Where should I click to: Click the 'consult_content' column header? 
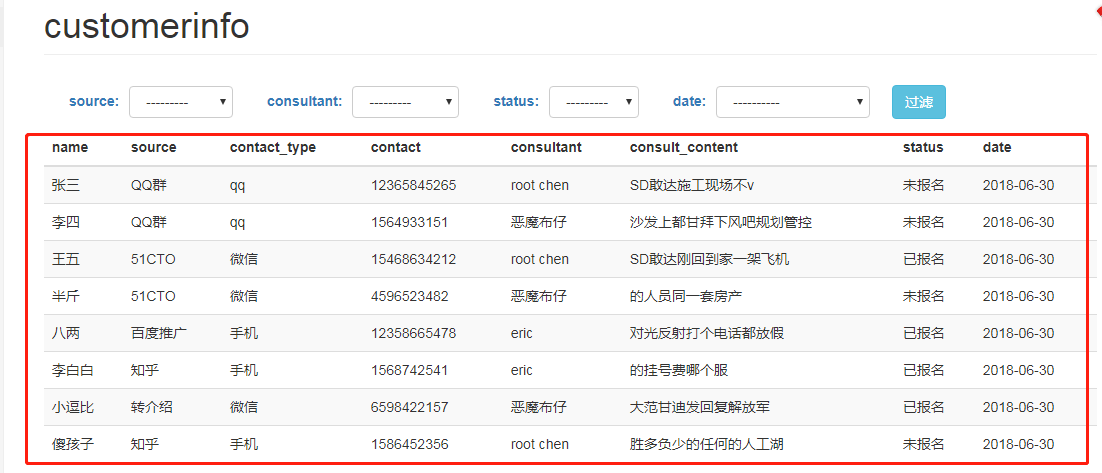684,148
